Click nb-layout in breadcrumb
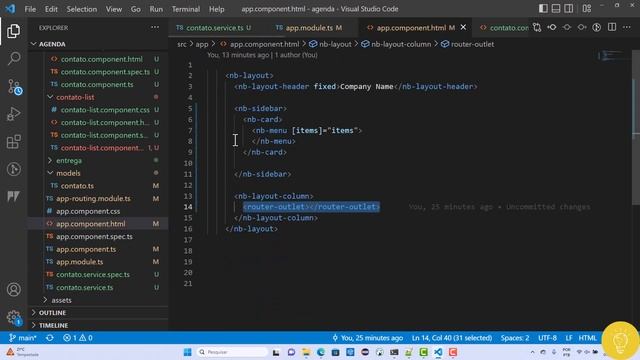640x360 pixels. (330, 44)
